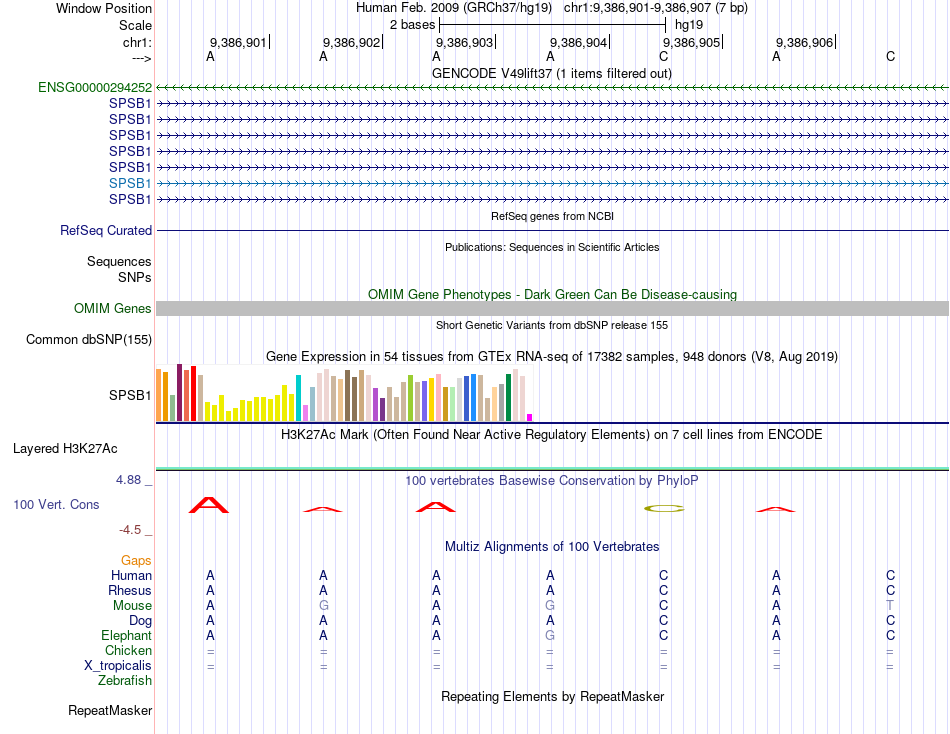Click the large red A conservation logo
950x734 pixels.
209,505
